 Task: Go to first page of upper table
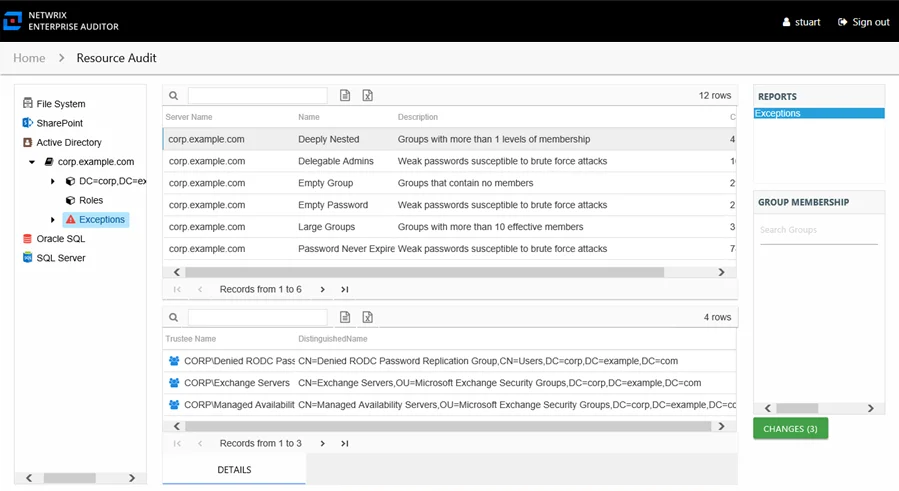click(177, 290)
